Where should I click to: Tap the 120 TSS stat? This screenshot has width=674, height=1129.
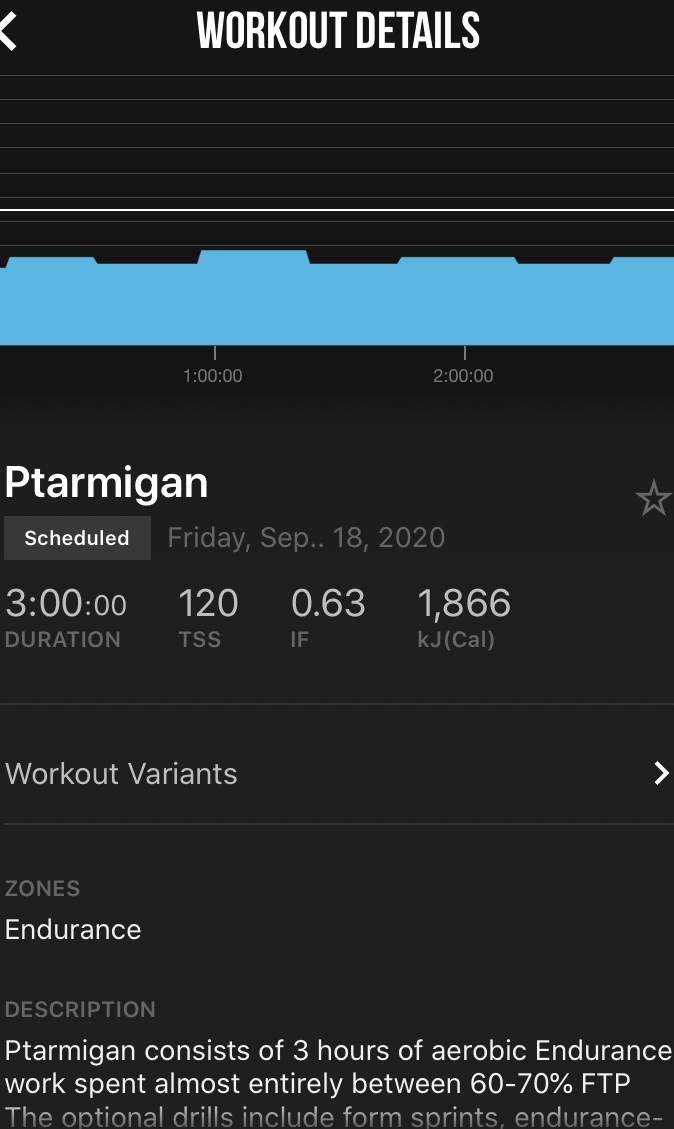[x=208, y=604]
